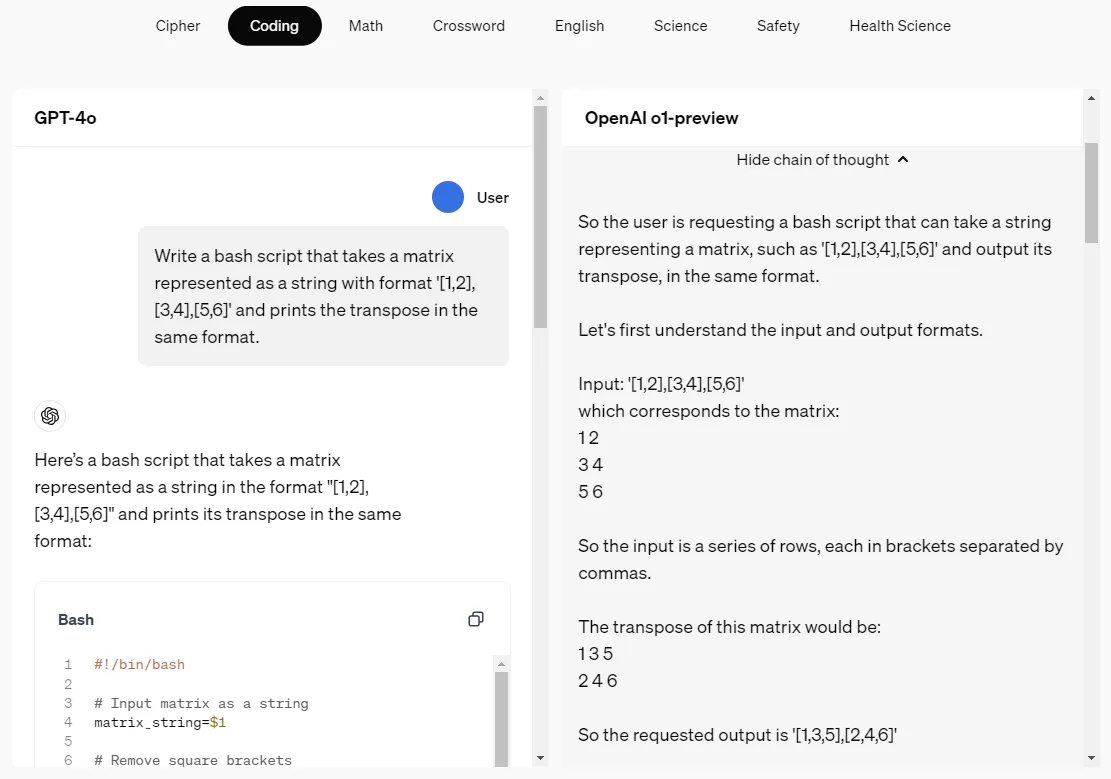Open the Science tab
The height and width of the screenshot is (779, 1111).
tap(680, 26)
